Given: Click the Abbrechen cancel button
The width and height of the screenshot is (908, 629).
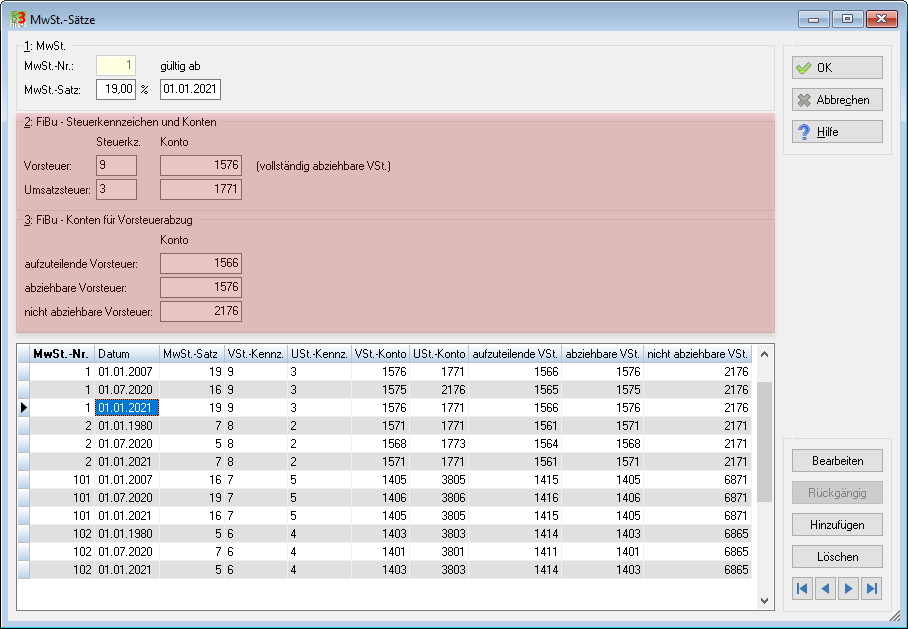Looking at the screenshot, I should 837,100.
